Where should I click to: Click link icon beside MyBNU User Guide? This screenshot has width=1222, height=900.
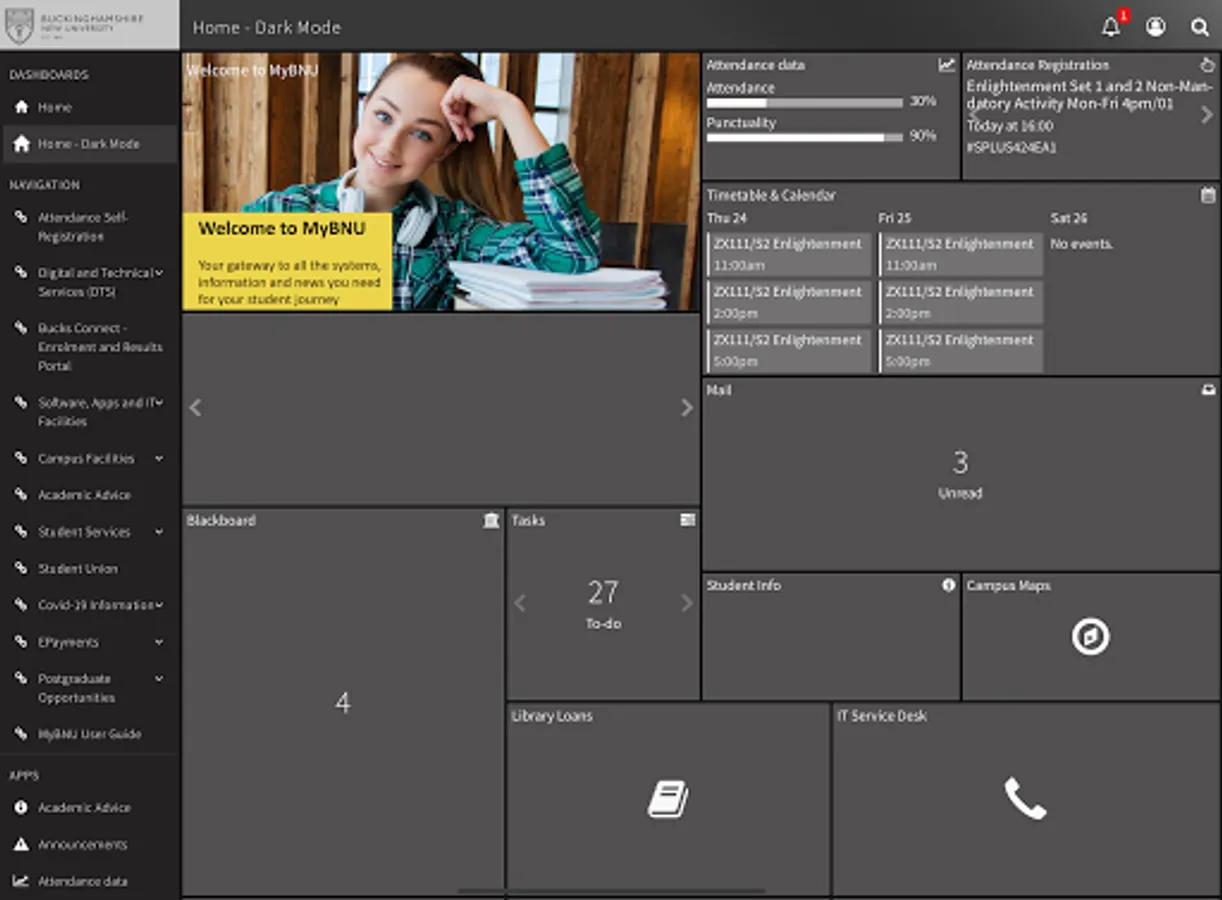click(21, 734)
